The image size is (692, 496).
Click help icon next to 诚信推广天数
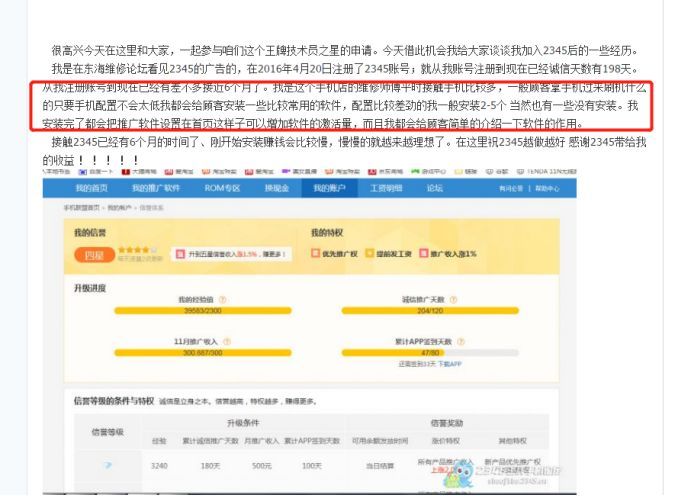(453, 300)
